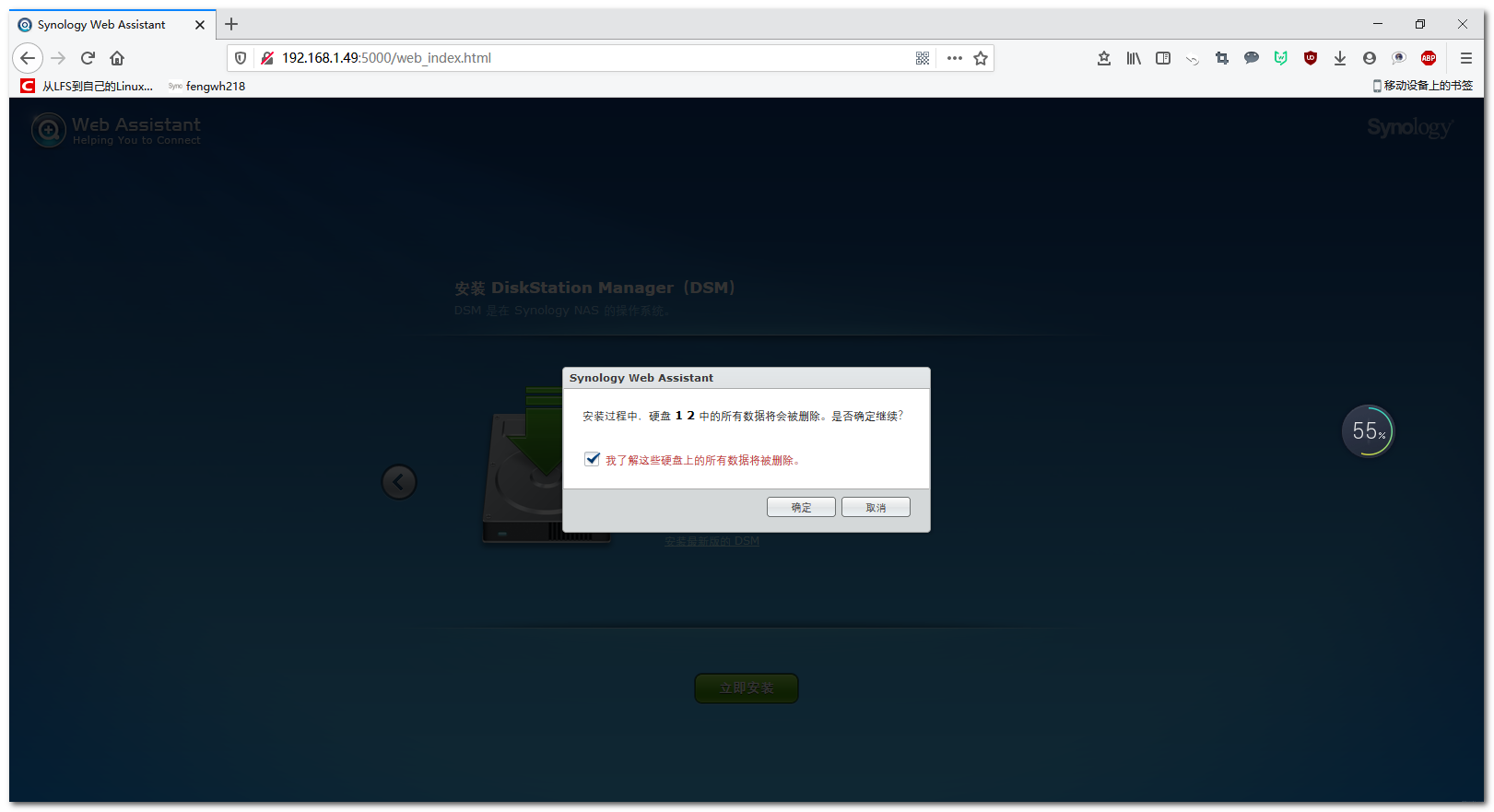Go forward one page
The image size is (1494, 812).
58,58
